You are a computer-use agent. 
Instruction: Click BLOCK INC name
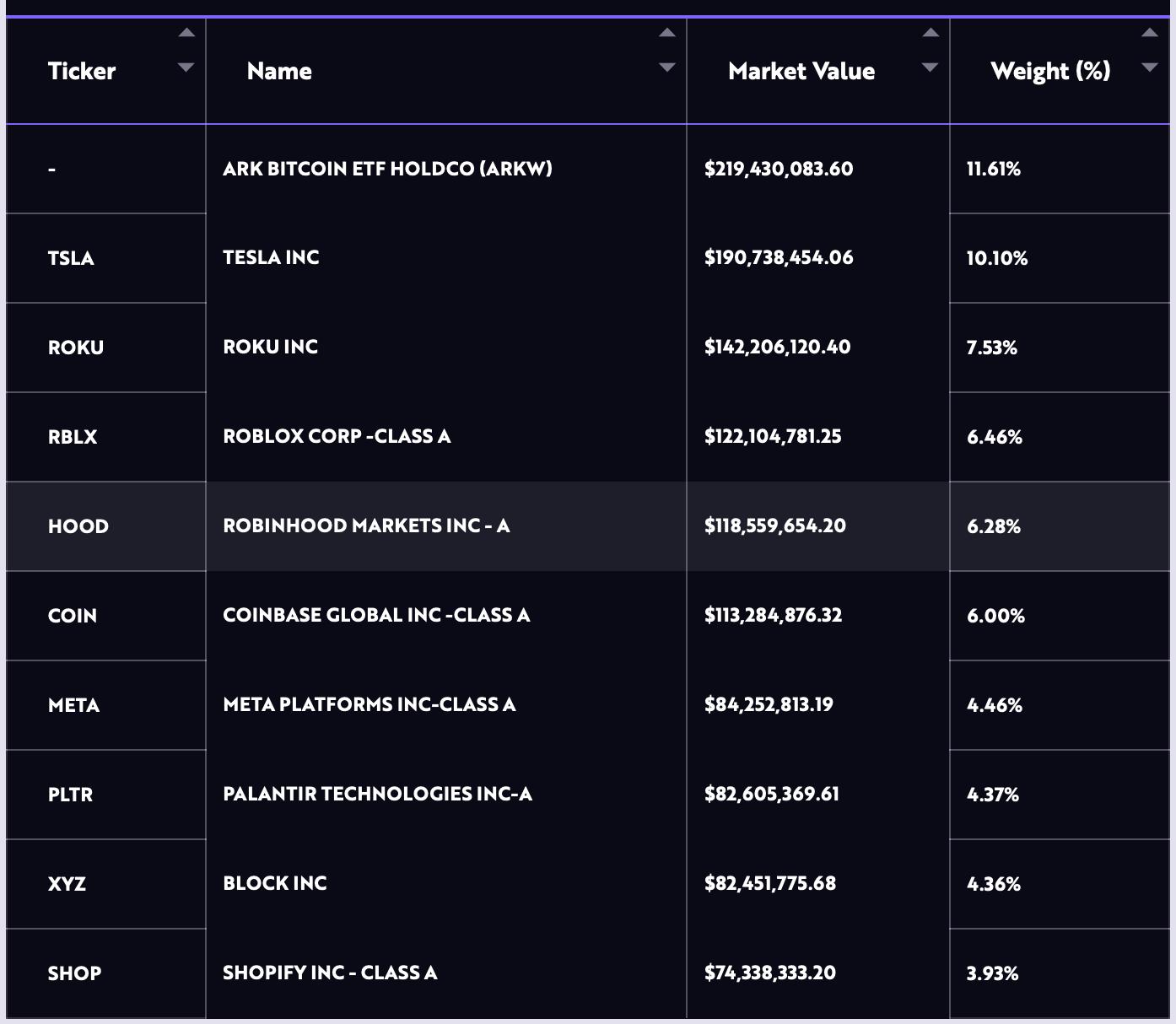(275, 883)
